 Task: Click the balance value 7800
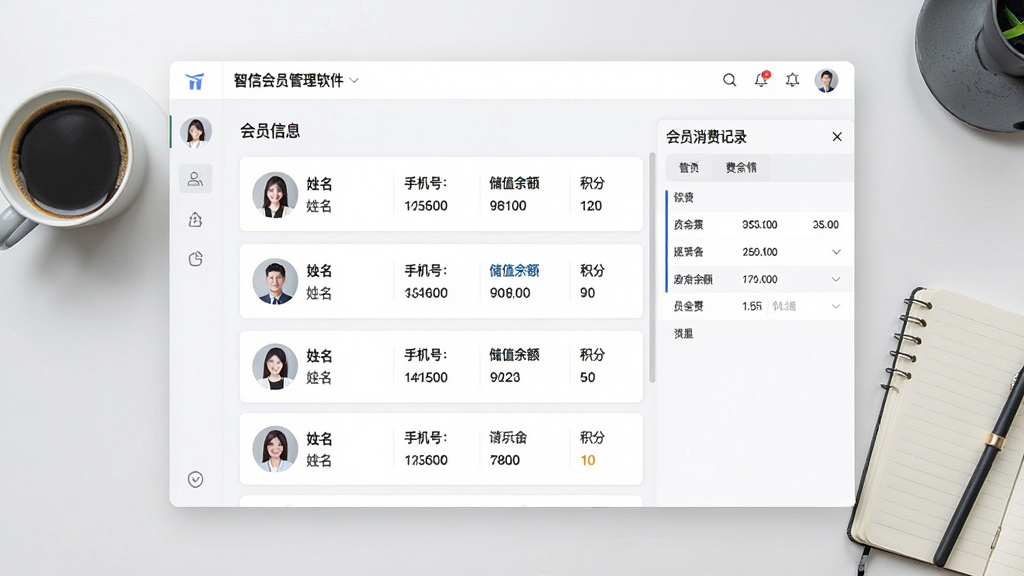click(505, 460)
